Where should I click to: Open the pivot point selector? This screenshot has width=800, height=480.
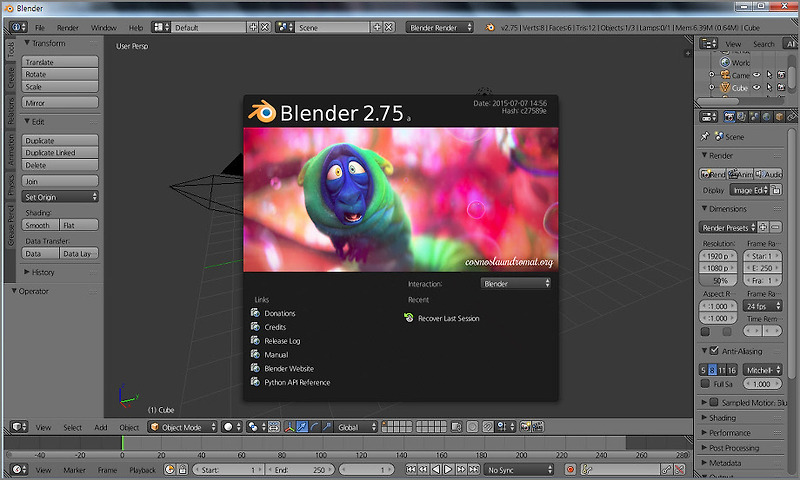256,427
